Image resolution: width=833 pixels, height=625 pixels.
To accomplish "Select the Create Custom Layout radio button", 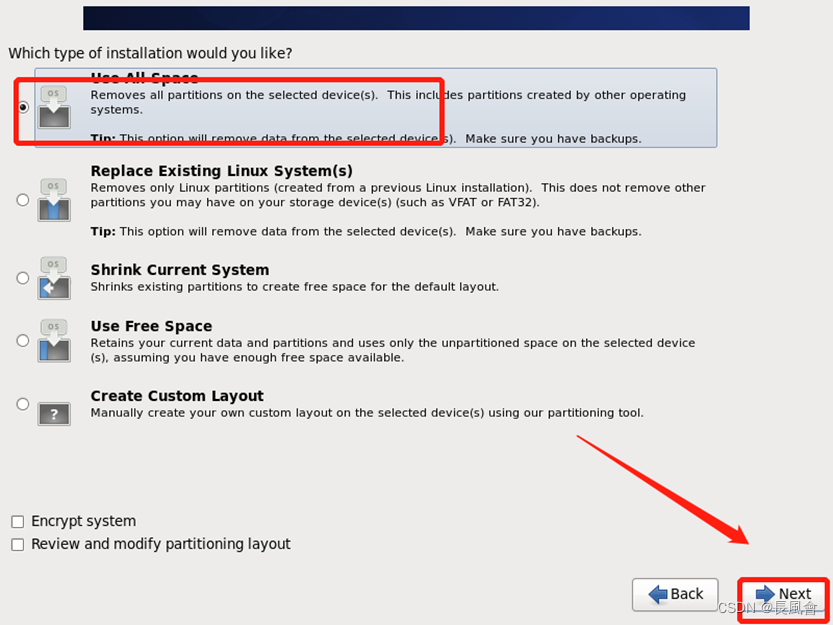I will click(23, 404).
